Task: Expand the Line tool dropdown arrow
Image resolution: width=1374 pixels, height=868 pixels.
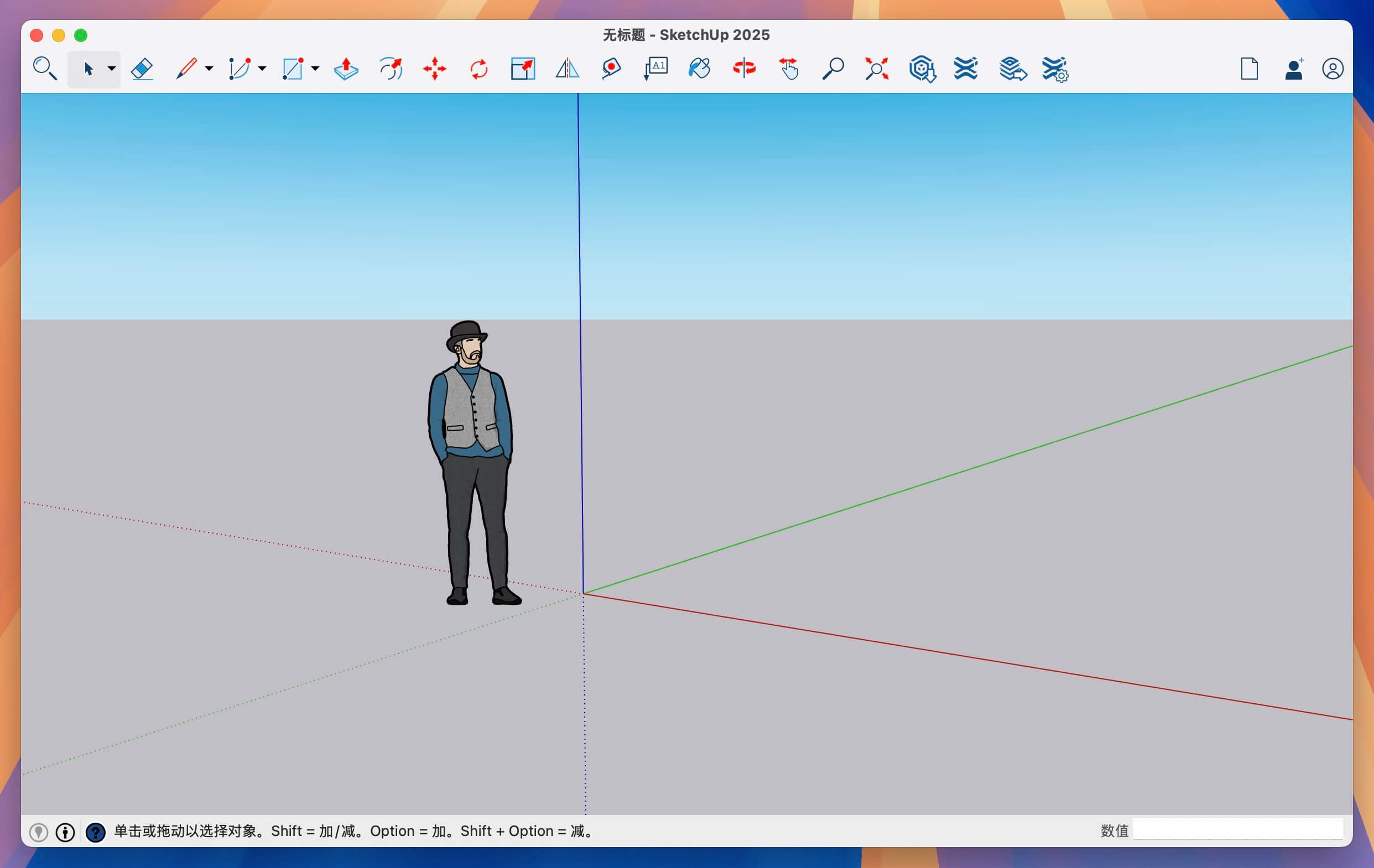Action: [x=209, y=69]
